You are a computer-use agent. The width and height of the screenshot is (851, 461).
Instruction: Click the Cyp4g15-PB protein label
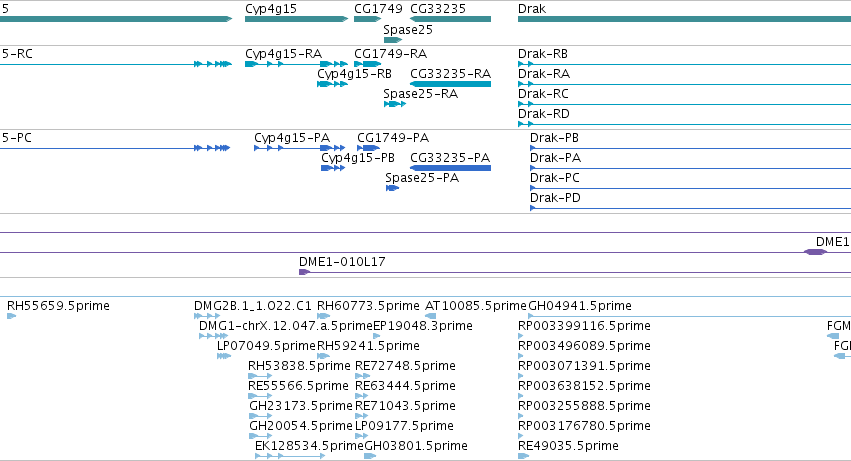[358, 158]
